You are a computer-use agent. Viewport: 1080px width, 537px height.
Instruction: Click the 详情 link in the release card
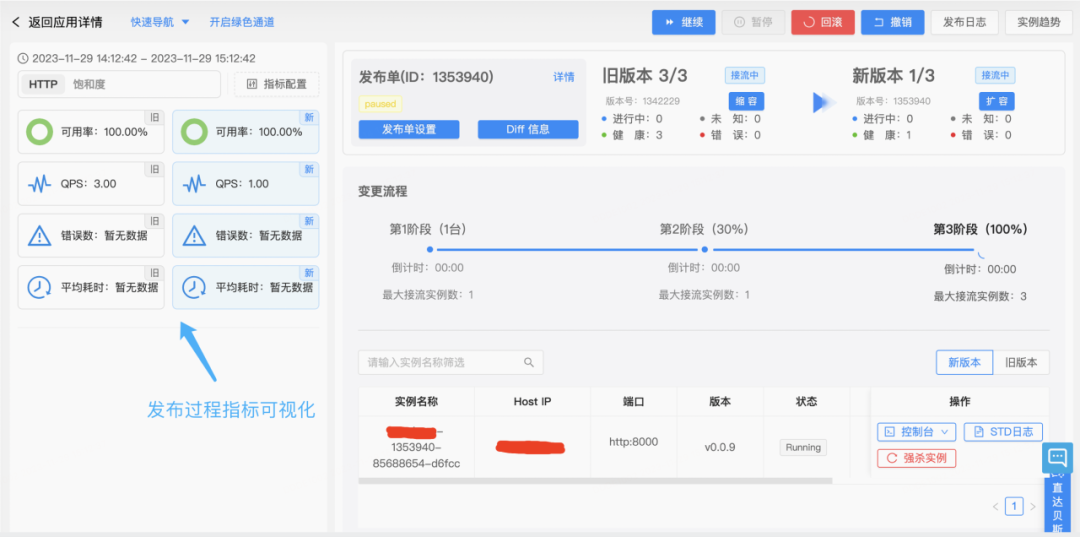564,77
